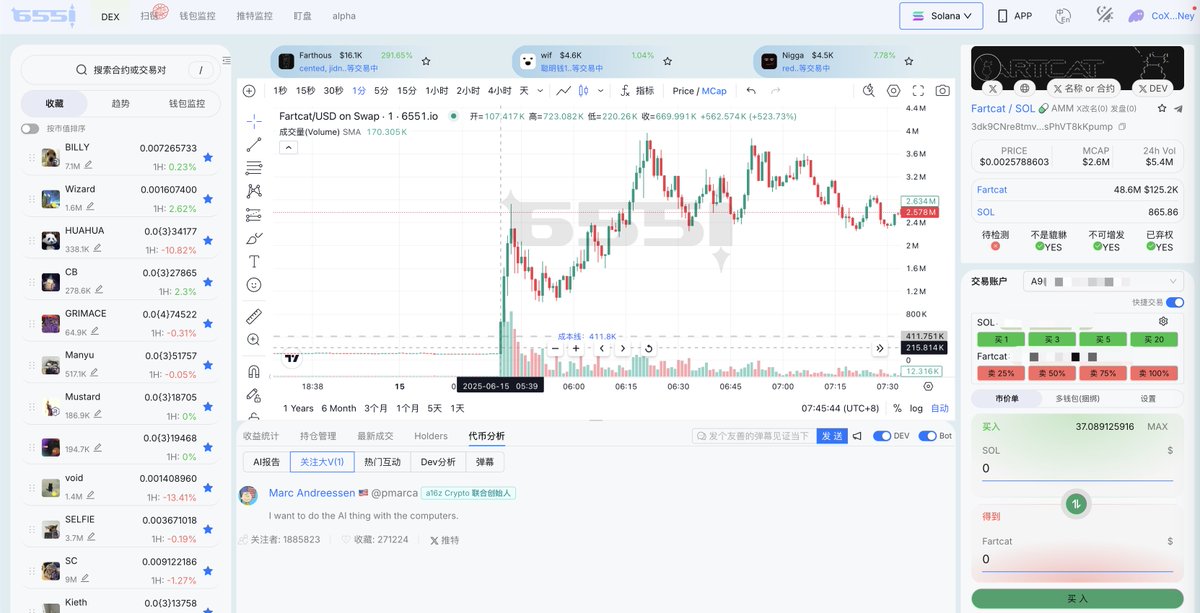Open the 交易账户 account selector
This screenshot has height=613, width=1200.
coord(1104,282)
